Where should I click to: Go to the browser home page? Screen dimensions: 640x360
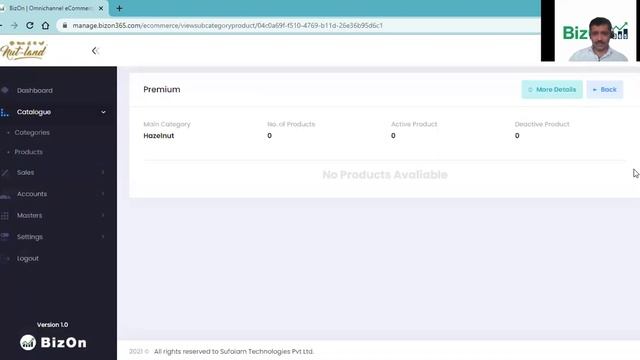coord(45,25)
